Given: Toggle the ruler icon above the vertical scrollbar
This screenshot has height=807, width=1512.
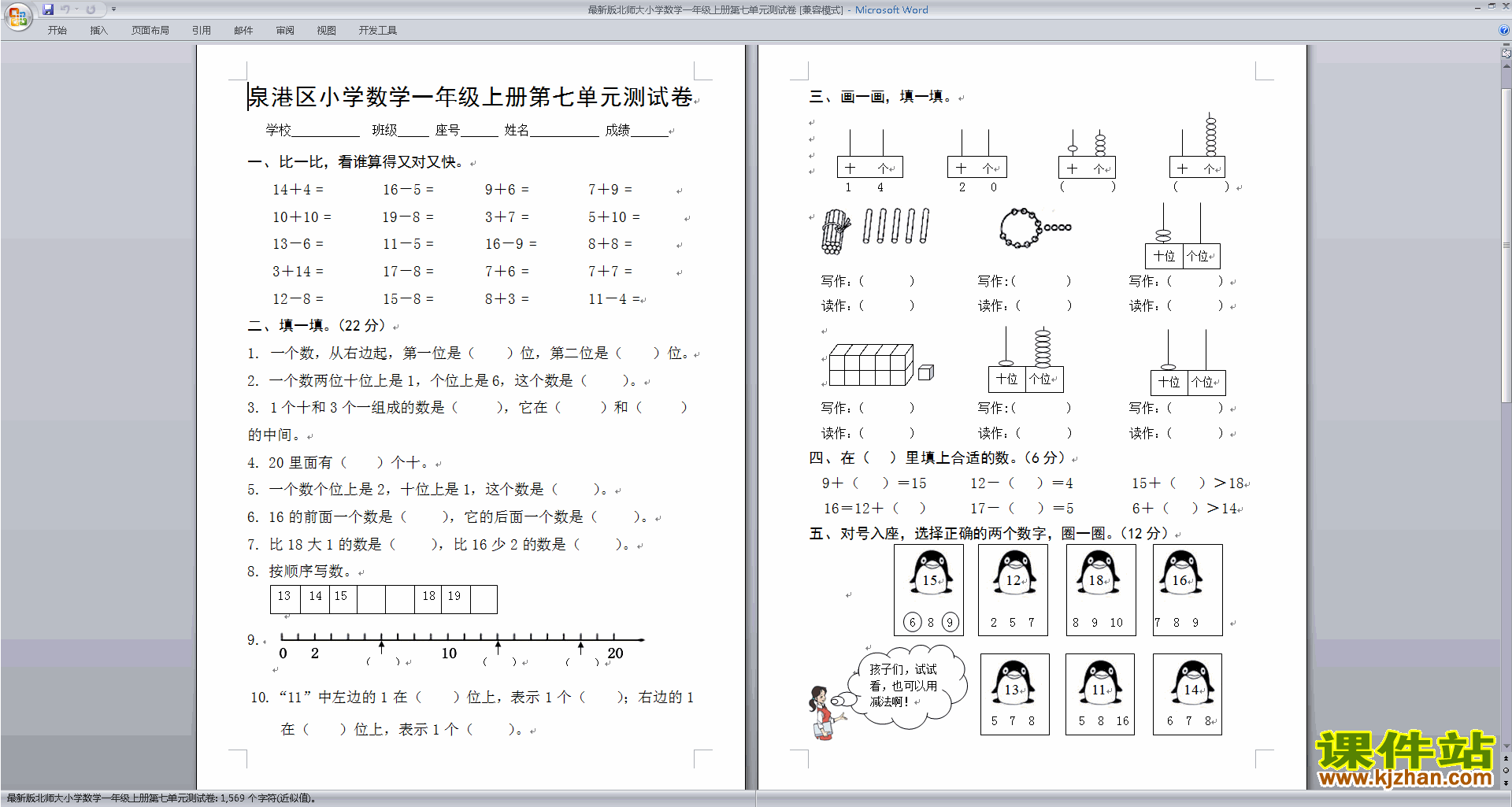Looking at the screenshot, I should [1506, 54].
